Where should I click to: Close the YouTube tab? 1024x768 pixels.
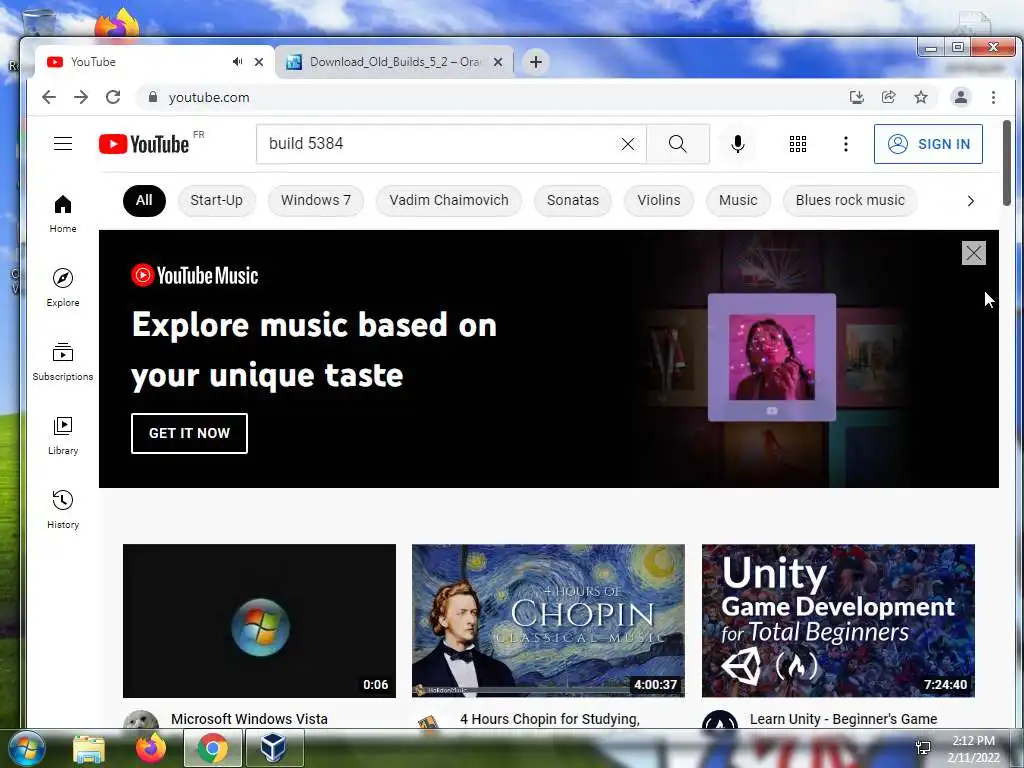pos(259,62)
